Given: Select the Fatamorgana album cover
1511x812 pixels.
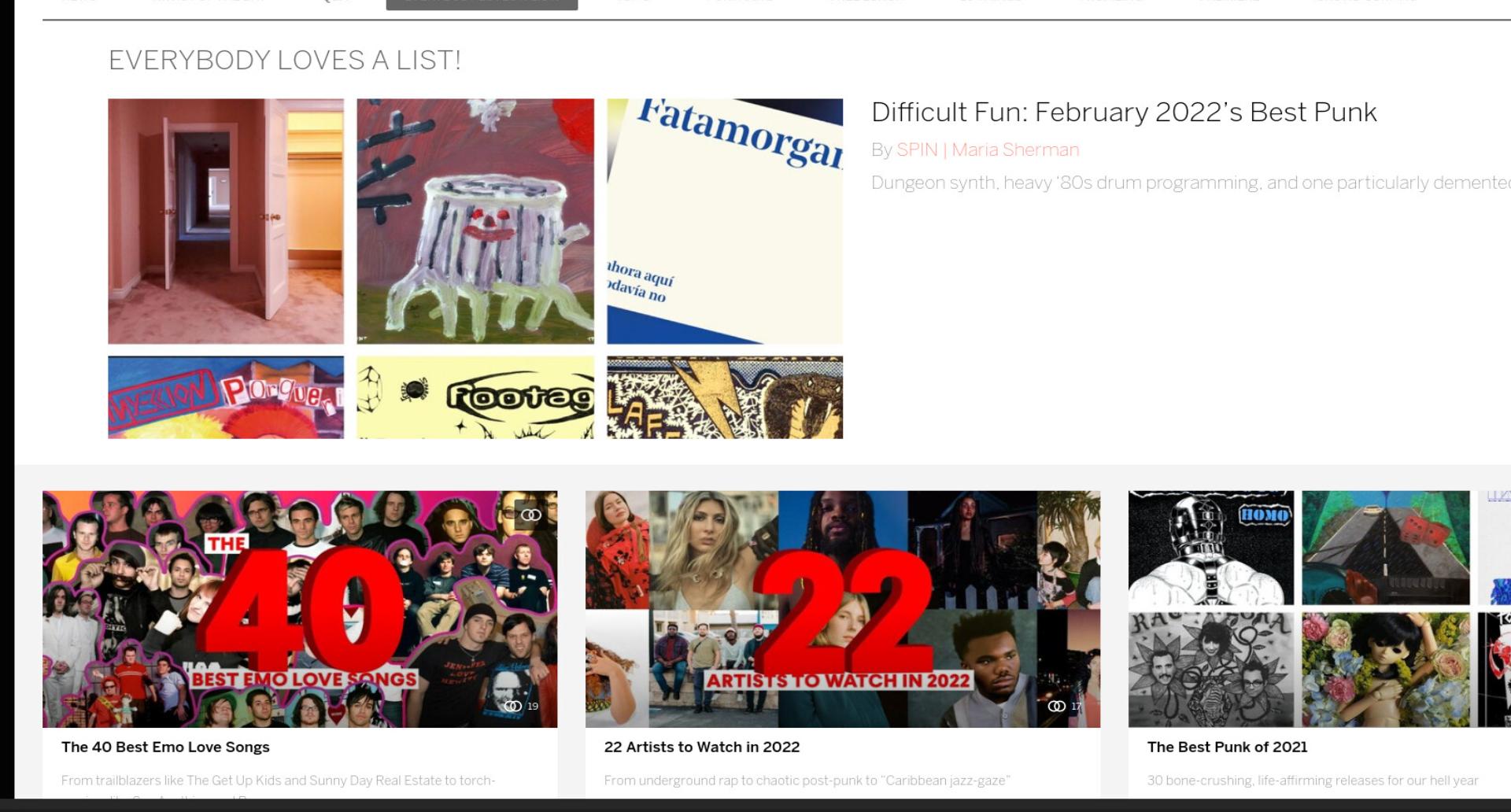Looking at the screenshot, I should pos(725,221).
